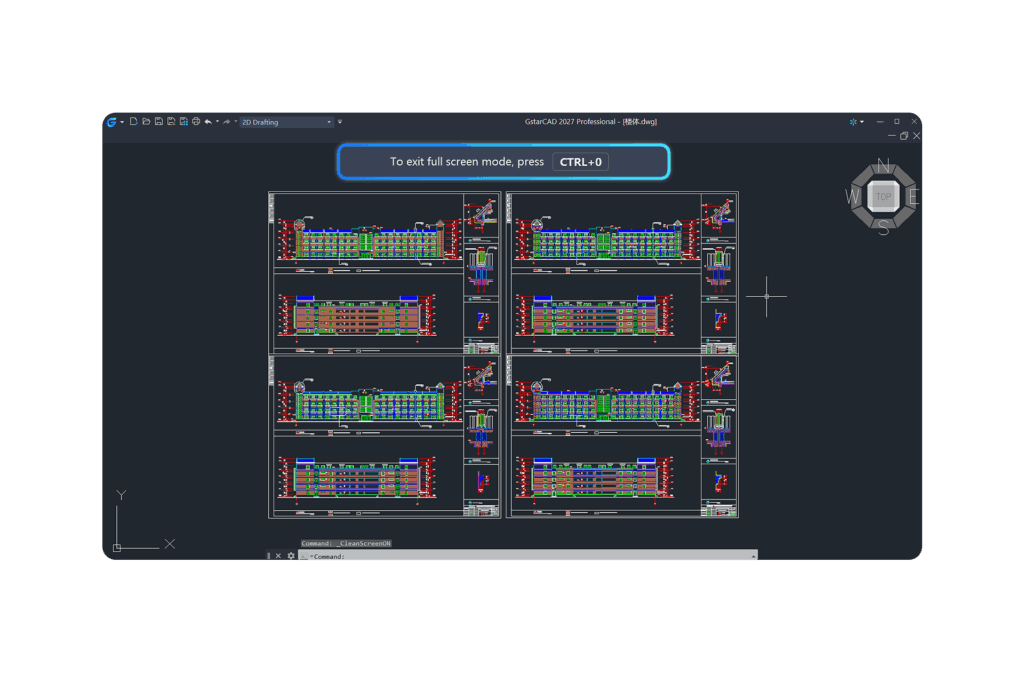
Task: Rotate view to North on the compass
Action: click(x=883, y=166)
